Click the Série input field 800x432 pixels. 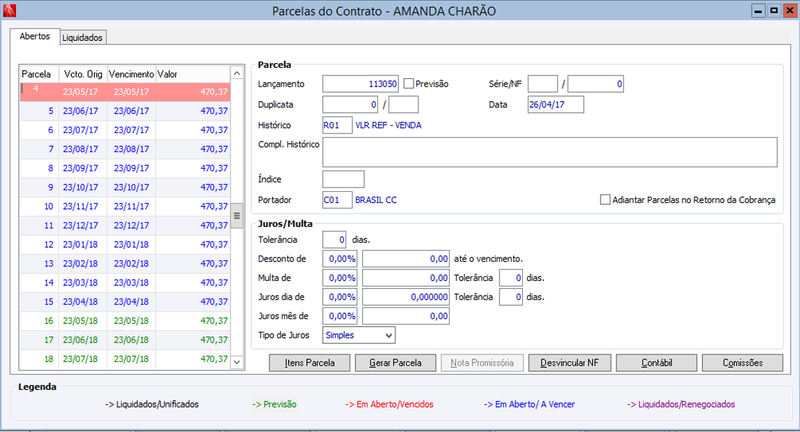click(542, 84)
